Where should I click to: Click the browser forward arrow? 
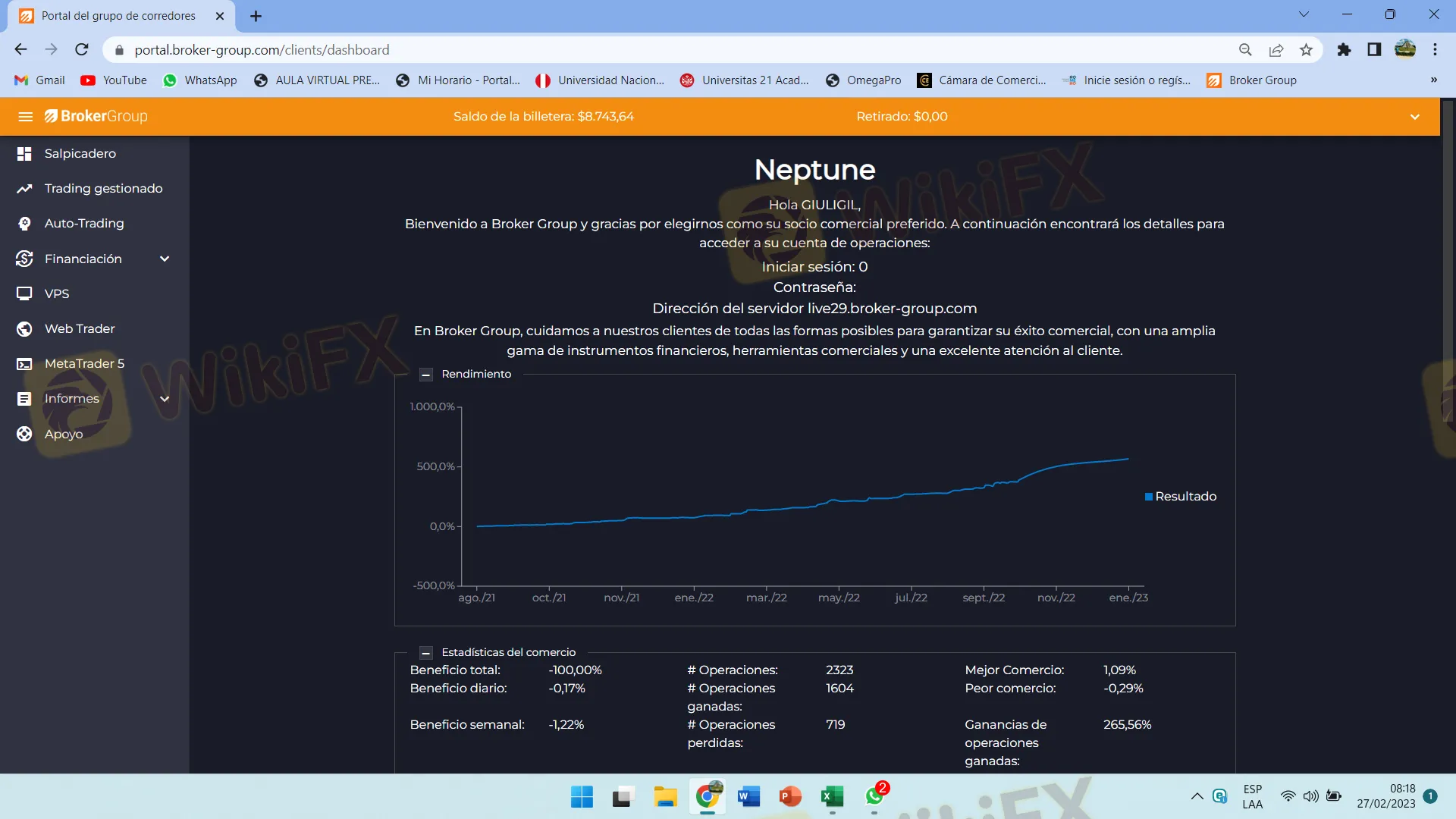51,50
